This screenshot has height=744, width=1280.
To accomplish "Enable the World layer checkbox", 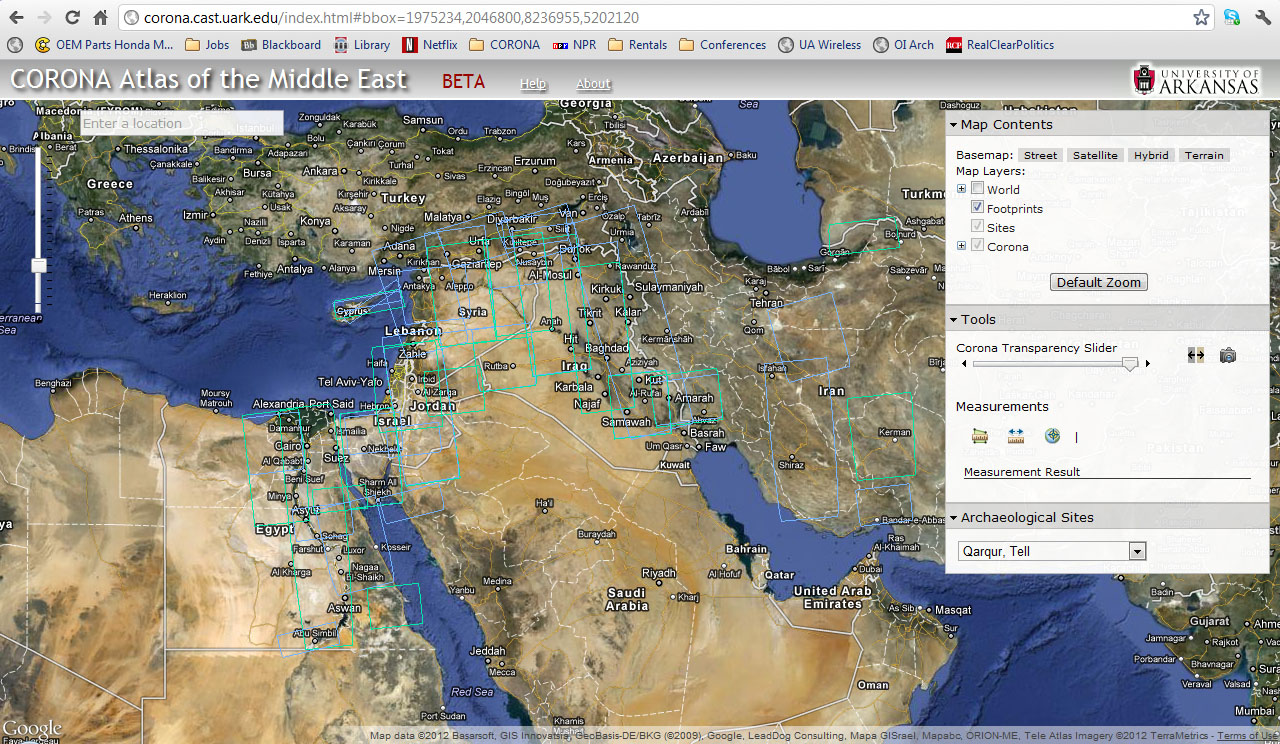I will (x=978, y=188).
